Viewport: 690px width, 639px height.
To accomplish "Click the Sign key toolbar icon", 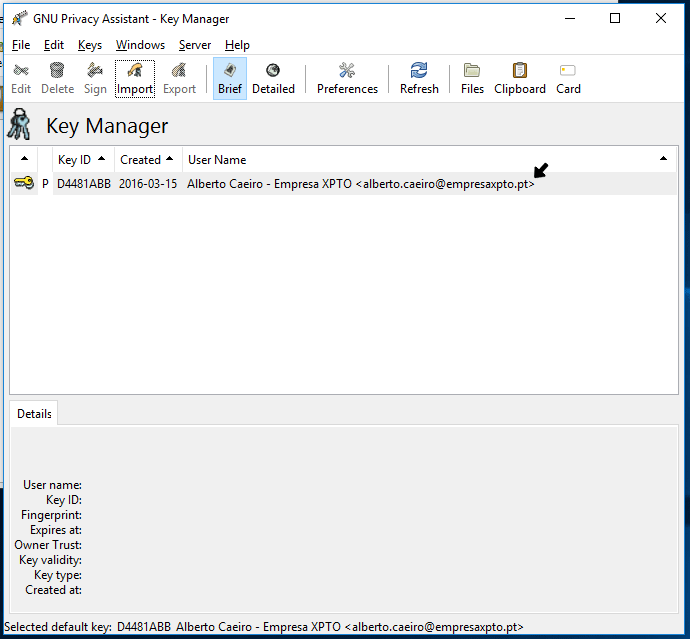I will (x=95, y=78).
